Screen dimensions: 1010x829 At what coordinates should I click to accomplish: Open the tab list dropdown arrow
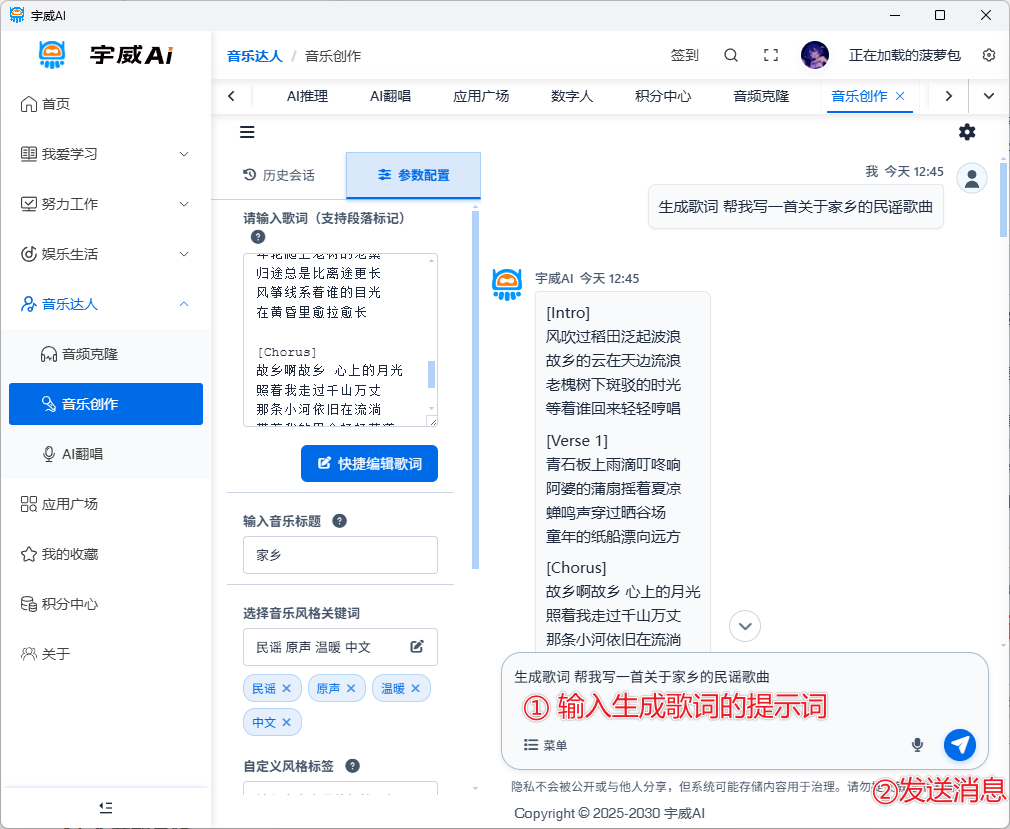[989, 96]
